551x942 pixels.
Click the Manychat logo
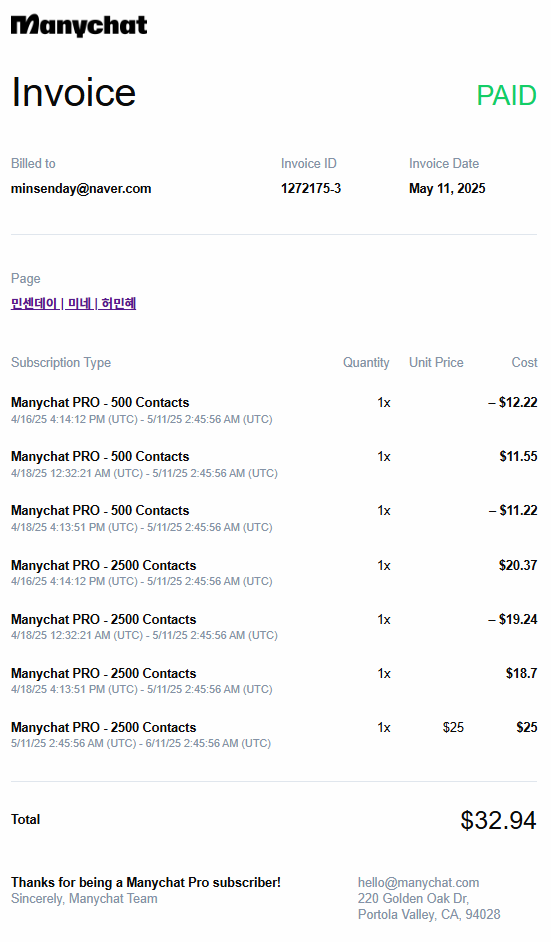pos(79,25)
